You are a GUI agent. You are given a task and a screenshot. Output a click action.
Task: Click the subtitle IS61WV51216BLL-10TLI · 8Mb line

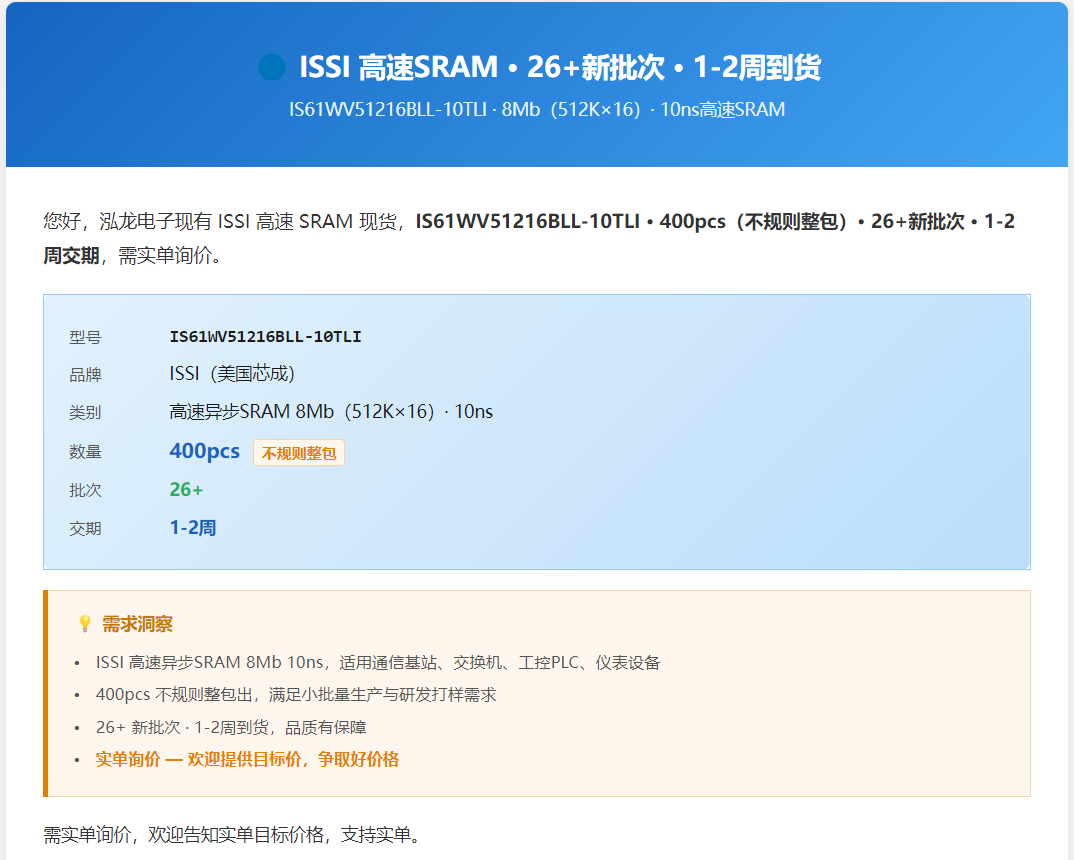[x=537, y=110]
